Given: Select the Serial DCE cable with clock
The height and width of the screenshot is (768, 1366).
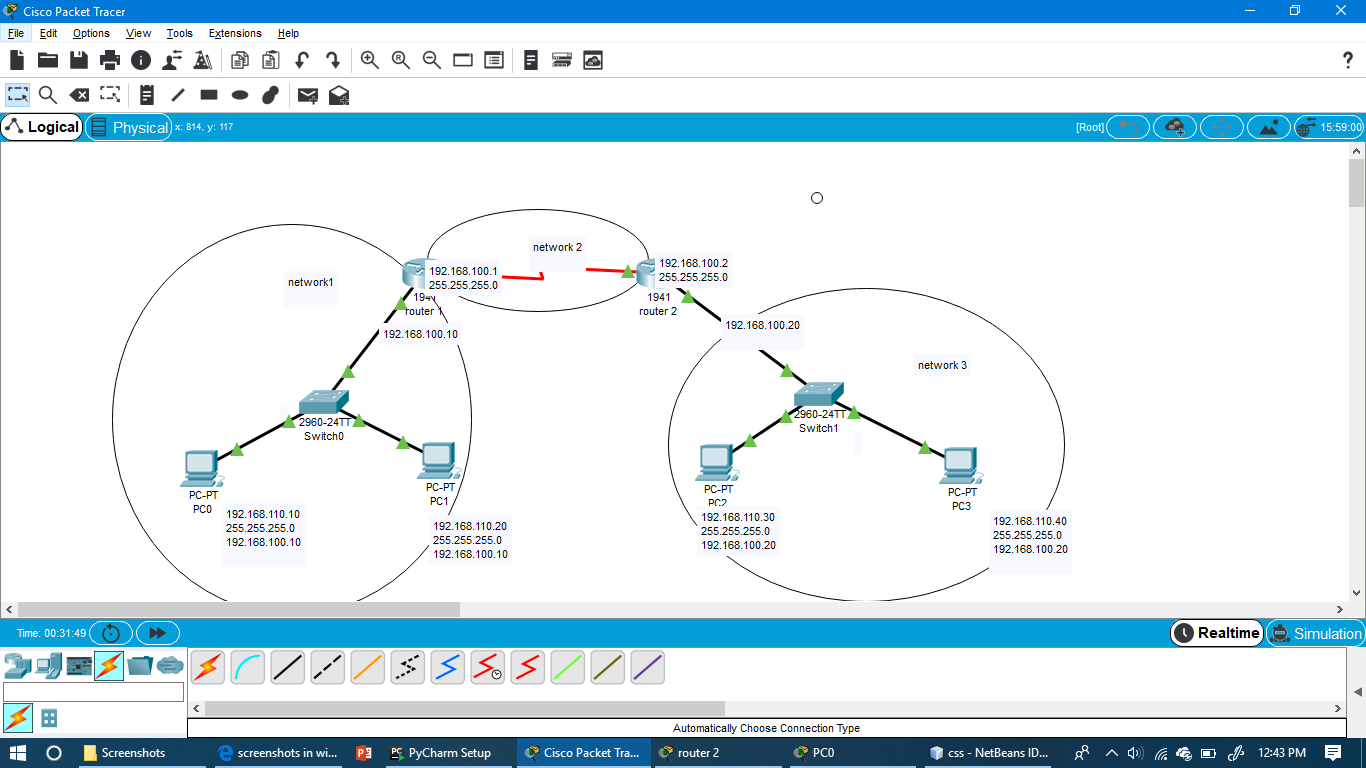Looking at the screenshot, I should 487,667.
